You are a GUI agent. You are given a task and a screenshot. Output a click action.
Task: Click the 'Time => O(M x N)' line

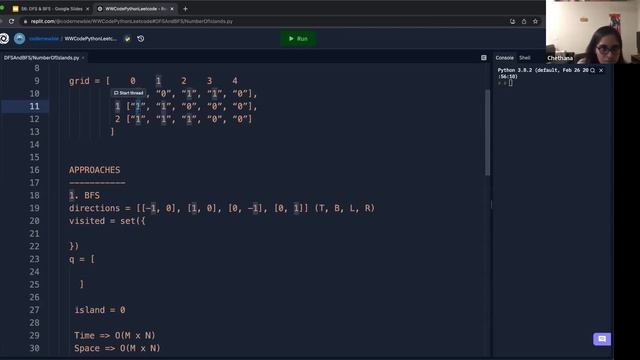click(x=114, y=336)
